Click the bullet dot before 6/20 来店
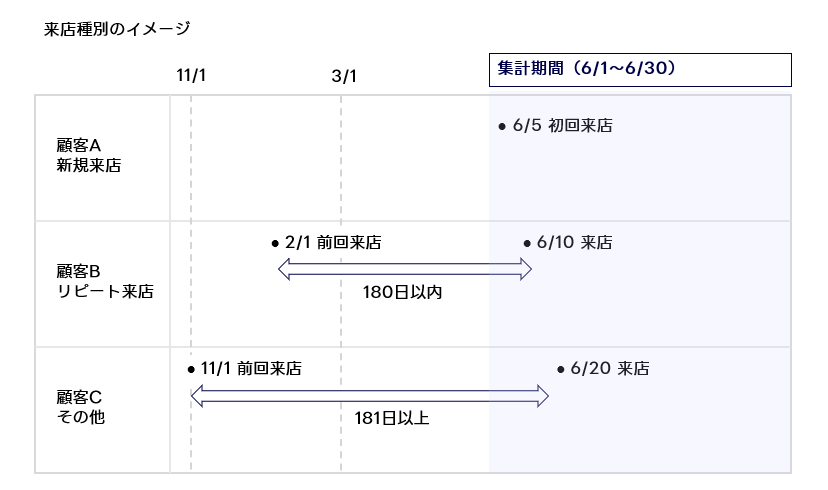The image size is (828, 490). pos(560,370)
